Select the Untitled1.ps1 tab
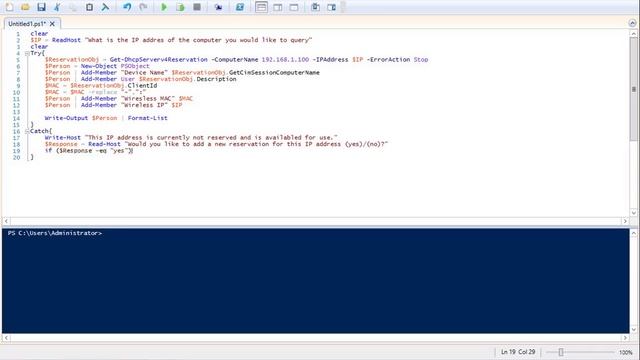The image size is (640, 360). click(27, 24)
